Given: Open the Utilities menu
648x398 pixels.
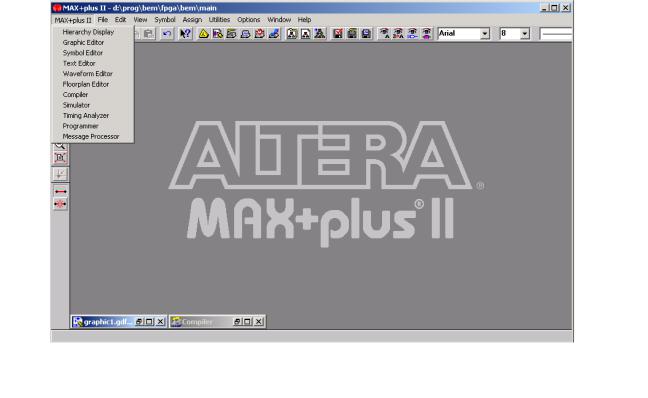Looking at the screenshot, I should (219, 19).
